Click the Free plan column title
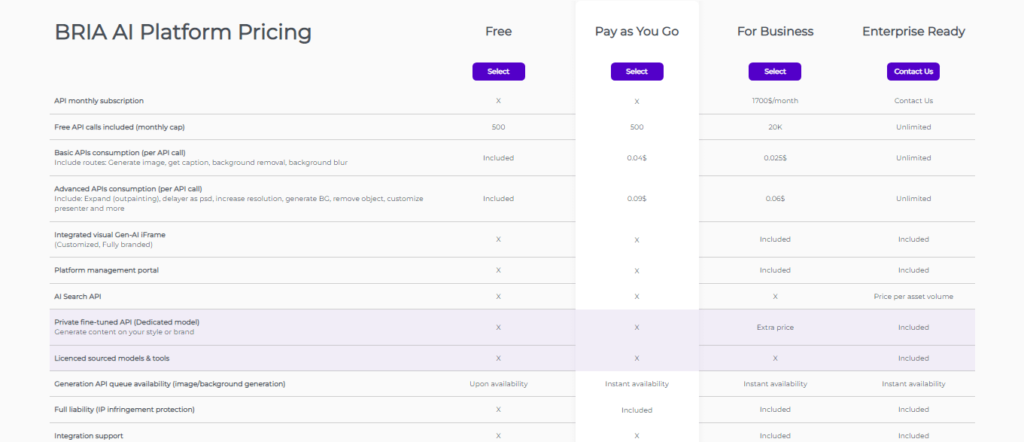This screenshot has height=442, width=1024. 498,31
